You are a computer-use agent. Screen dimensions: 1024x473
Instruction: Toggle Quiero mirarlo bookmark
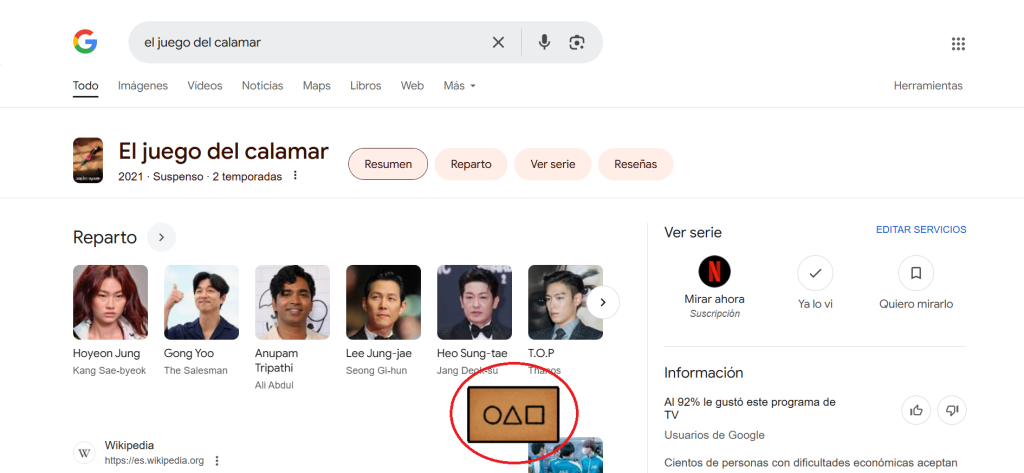pyautogui.click(x=915, y=272)
